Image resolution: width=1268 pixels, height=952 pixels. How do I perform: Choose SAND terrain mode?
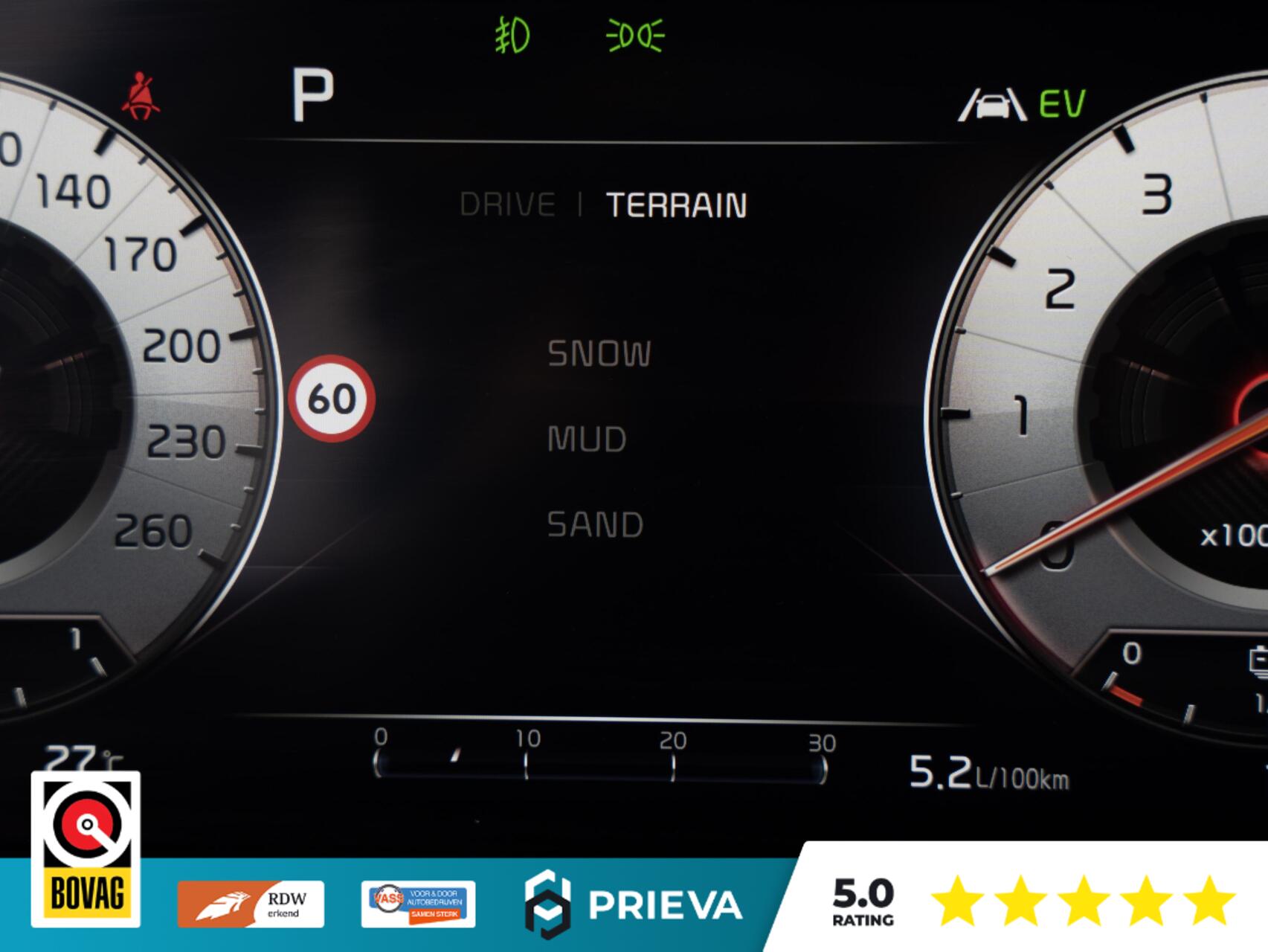pos(595,524)
